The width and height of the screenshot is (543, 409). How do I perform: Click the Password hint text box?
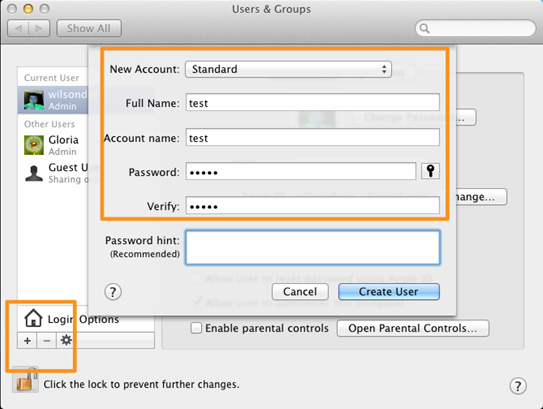(x=313, y=248)
